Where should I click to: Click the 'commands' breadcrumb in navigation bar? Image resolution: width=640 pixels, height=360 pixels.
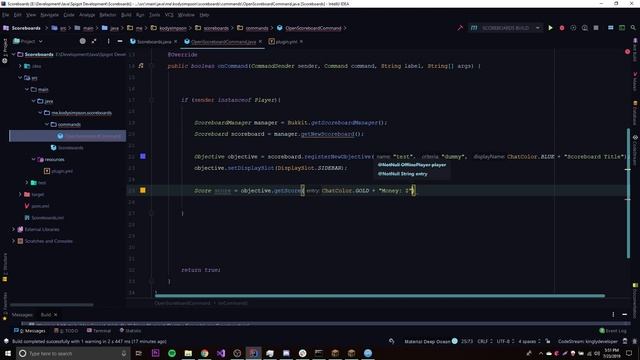257,28
